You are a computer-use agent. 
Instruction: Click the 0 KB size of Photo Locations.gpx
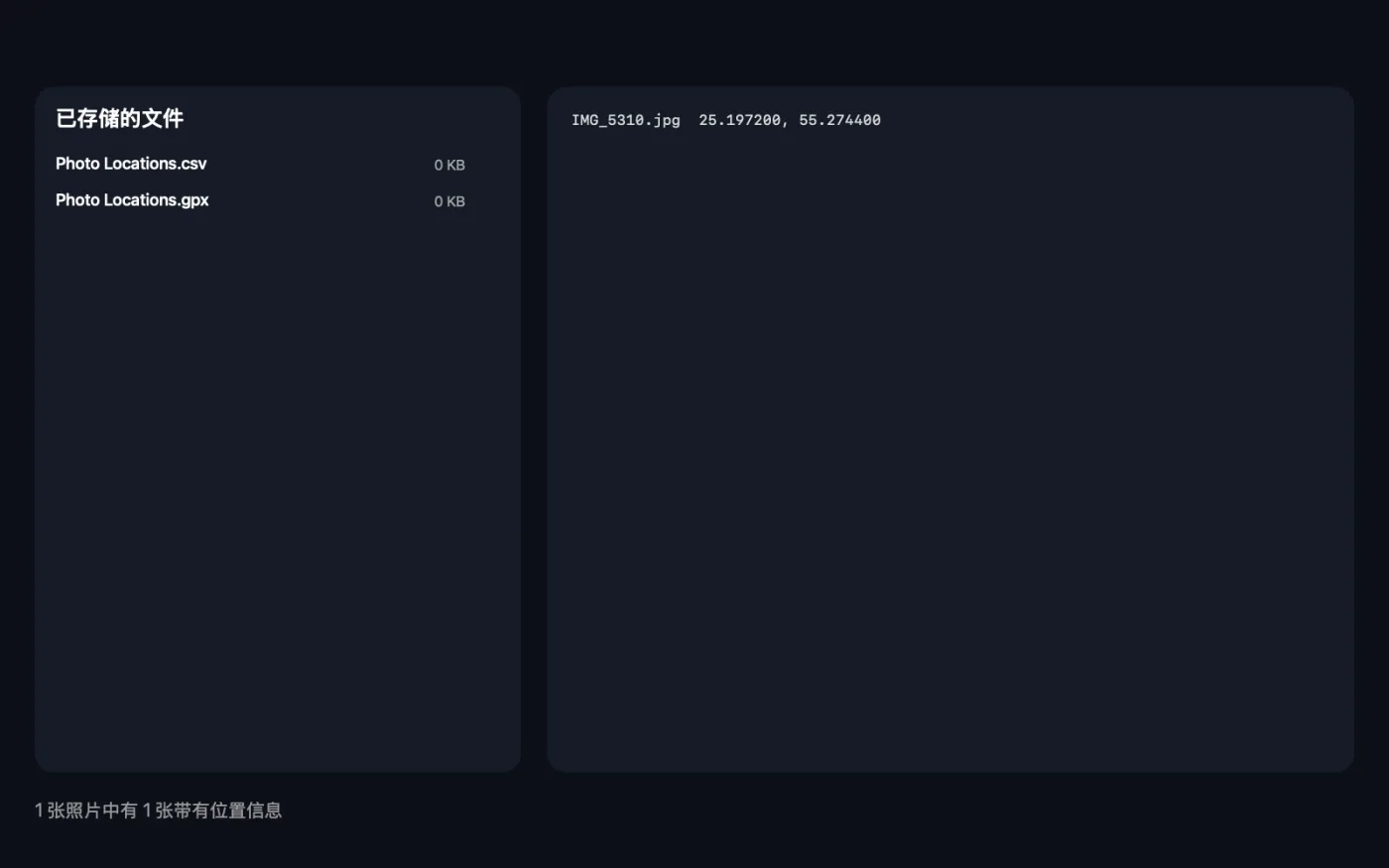click(x=449, y=201)
